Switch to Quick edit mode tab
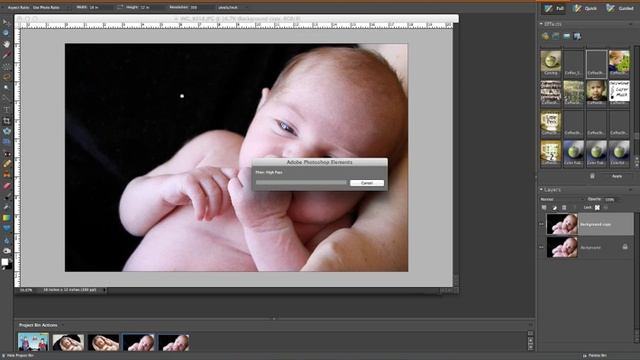640x360 pixels. (x=585, y=8)
